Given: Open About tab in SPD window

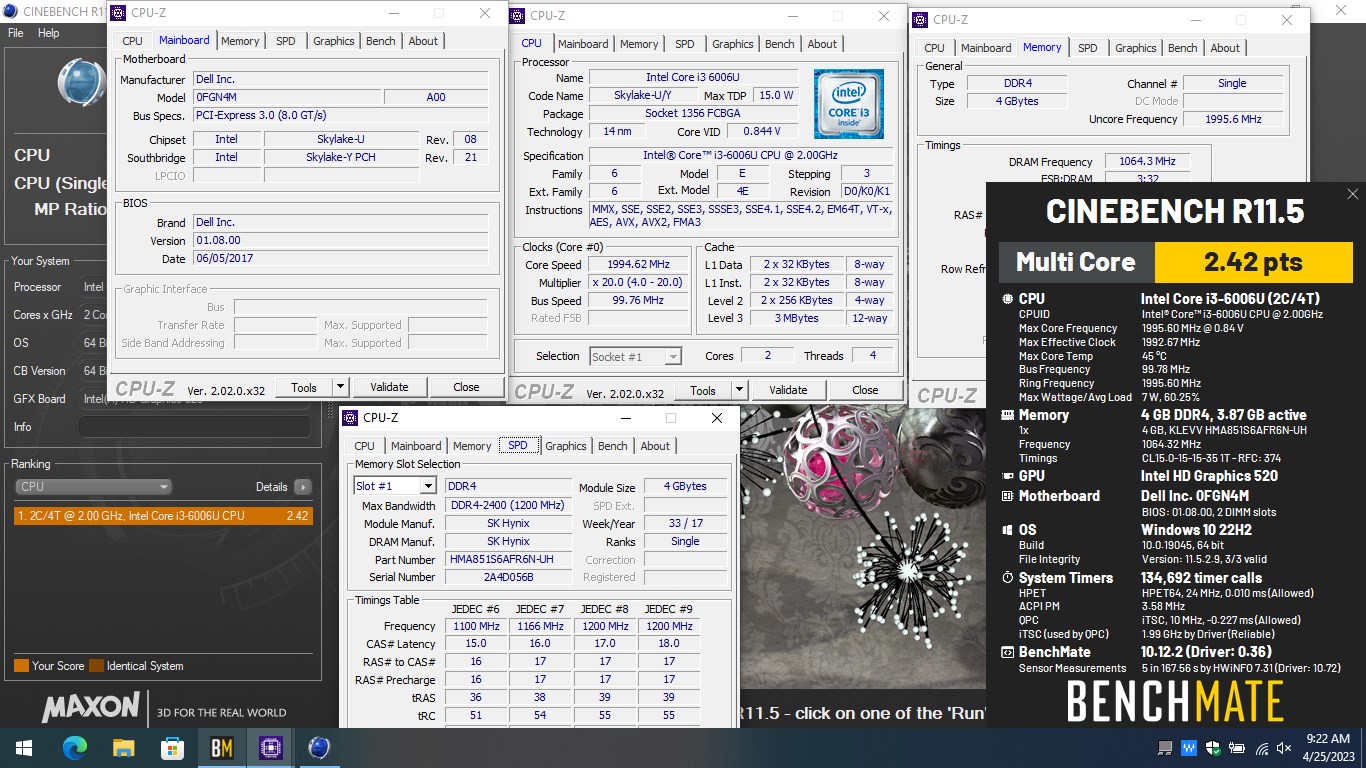Looking at the screenshot, I should tap(655, 446).
